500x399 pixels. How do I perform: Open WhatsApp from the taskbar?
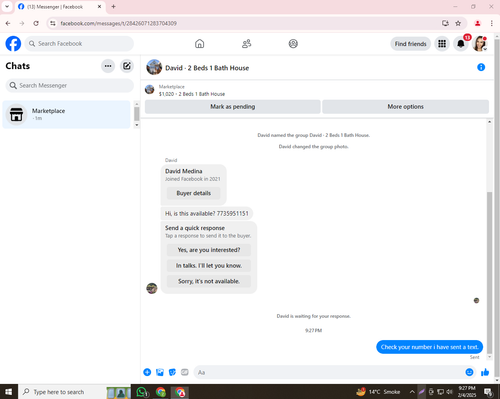pyautogui.click(x=142, y=392)
